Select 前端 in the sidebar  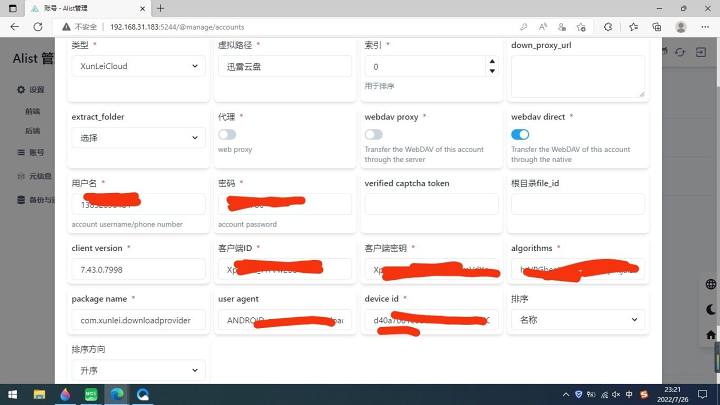pyautogui.click(x=33, y=111)
